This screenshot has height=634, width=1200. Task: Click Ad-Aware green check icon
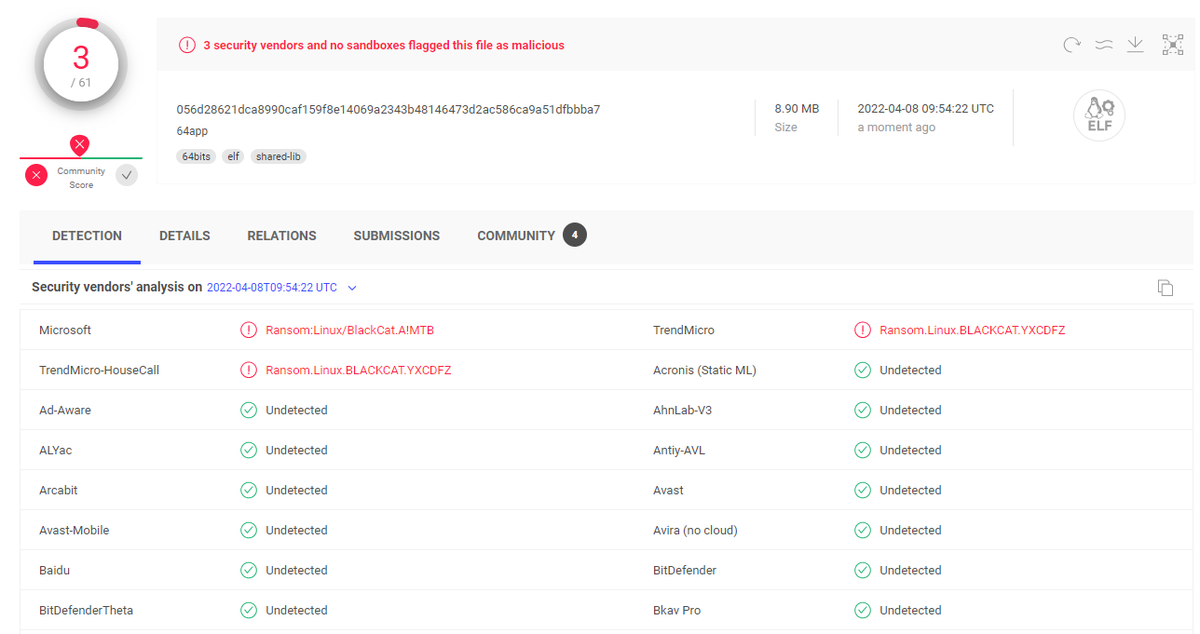(248, 410)
